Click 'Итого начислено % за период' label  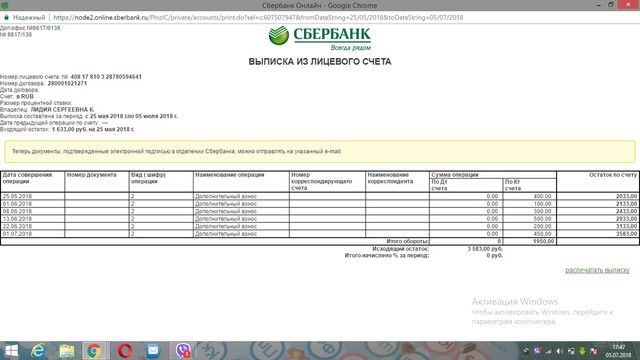(387, 256)
